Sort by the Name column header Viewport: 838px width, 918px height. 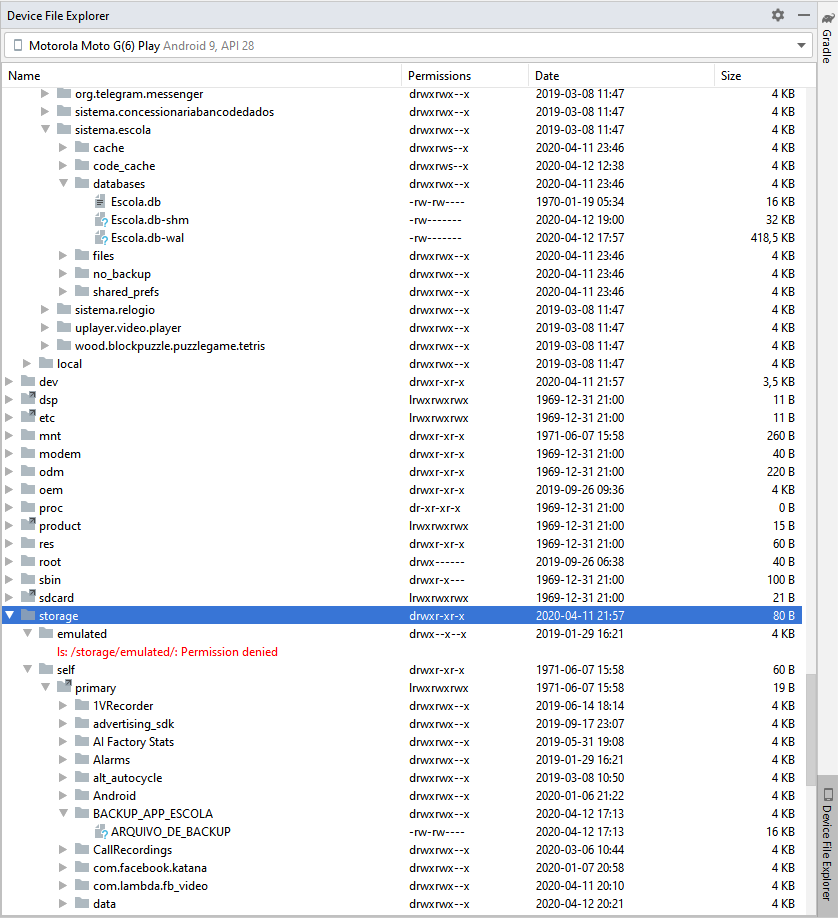tap(24, 76)
